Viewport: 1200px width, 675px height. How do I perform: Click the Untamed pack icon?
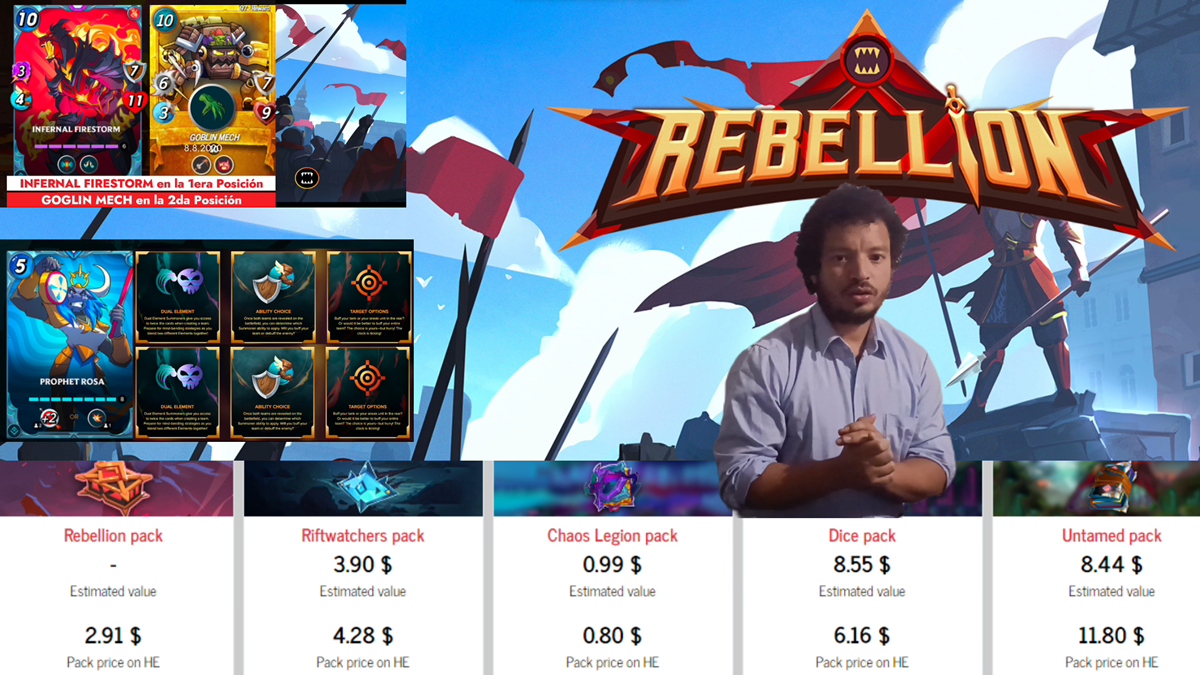(1113, 487)
